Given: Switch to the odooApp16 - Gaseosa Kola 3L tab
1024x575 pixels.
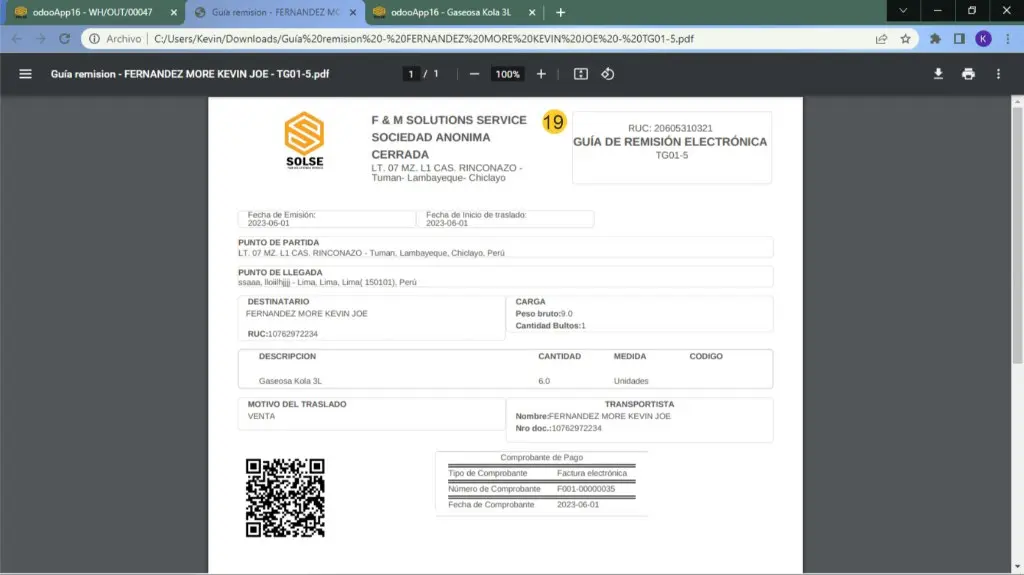Looking at the screenshot, I should pos(450,12).
